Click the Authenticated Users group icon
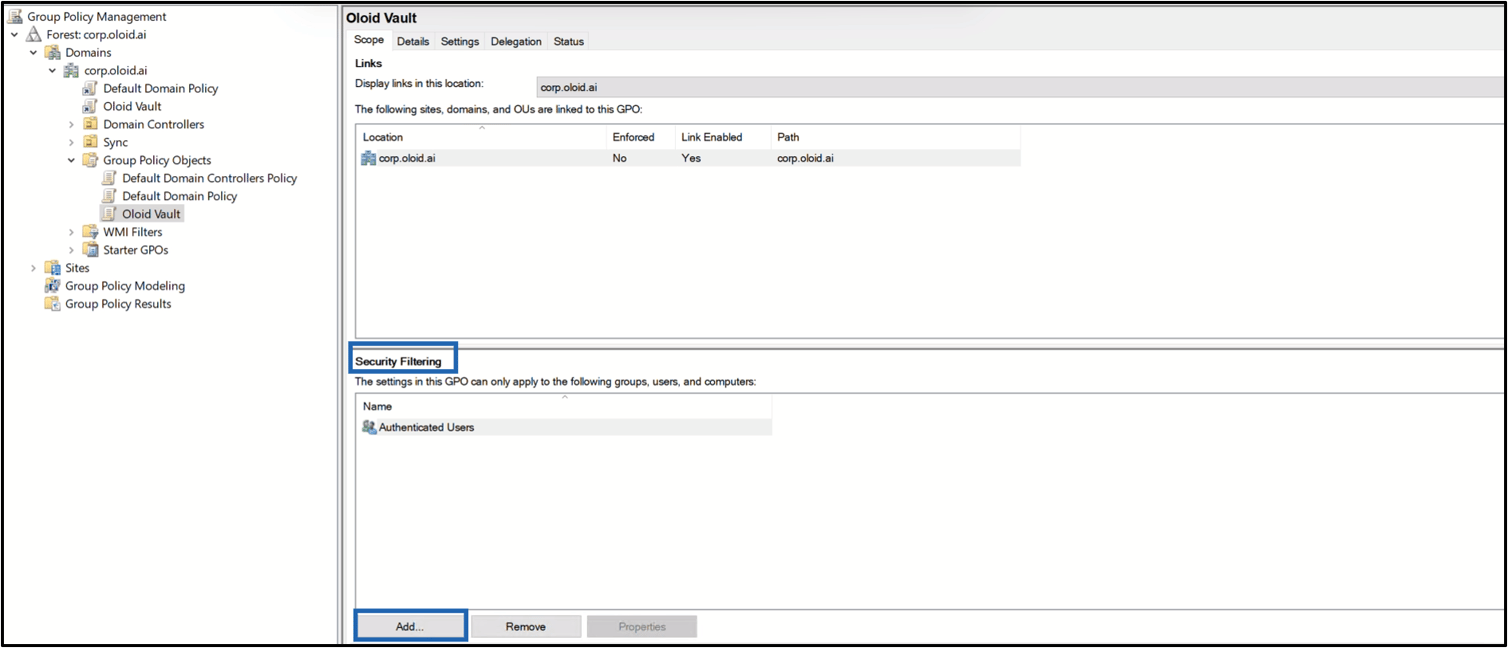 point(369,427)
